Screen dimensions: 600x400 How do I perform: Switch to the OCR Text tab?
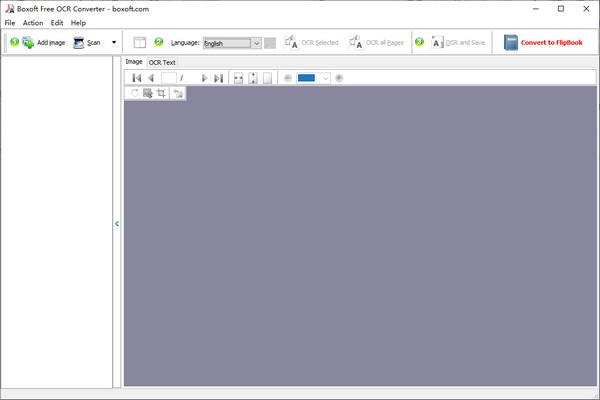[x=162, y=62]
